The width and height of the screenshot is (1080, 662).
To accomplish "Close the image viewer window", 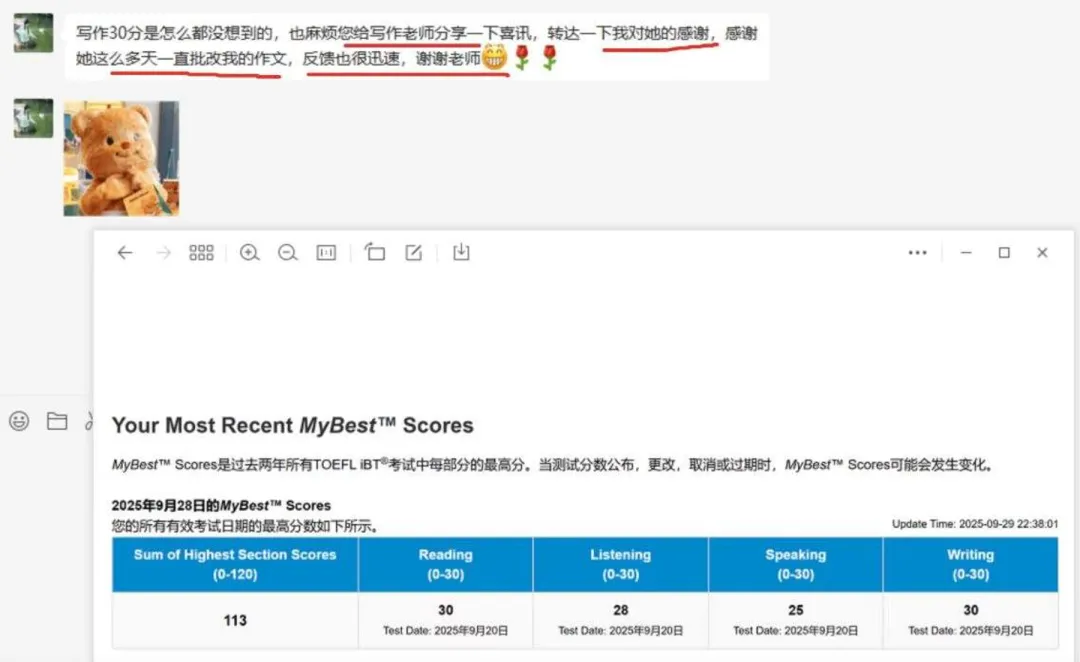I will (1042, 253).
